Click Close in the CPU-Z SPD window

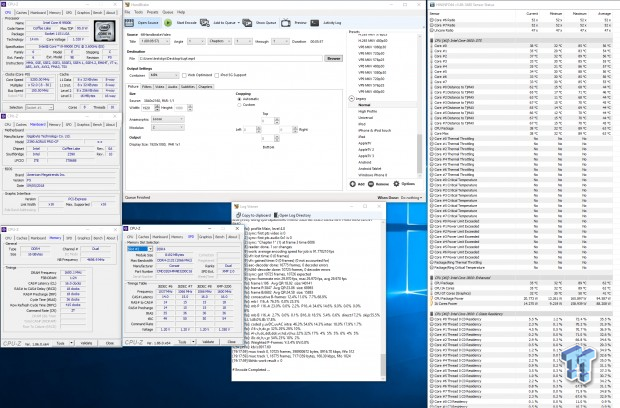[232, 342]
